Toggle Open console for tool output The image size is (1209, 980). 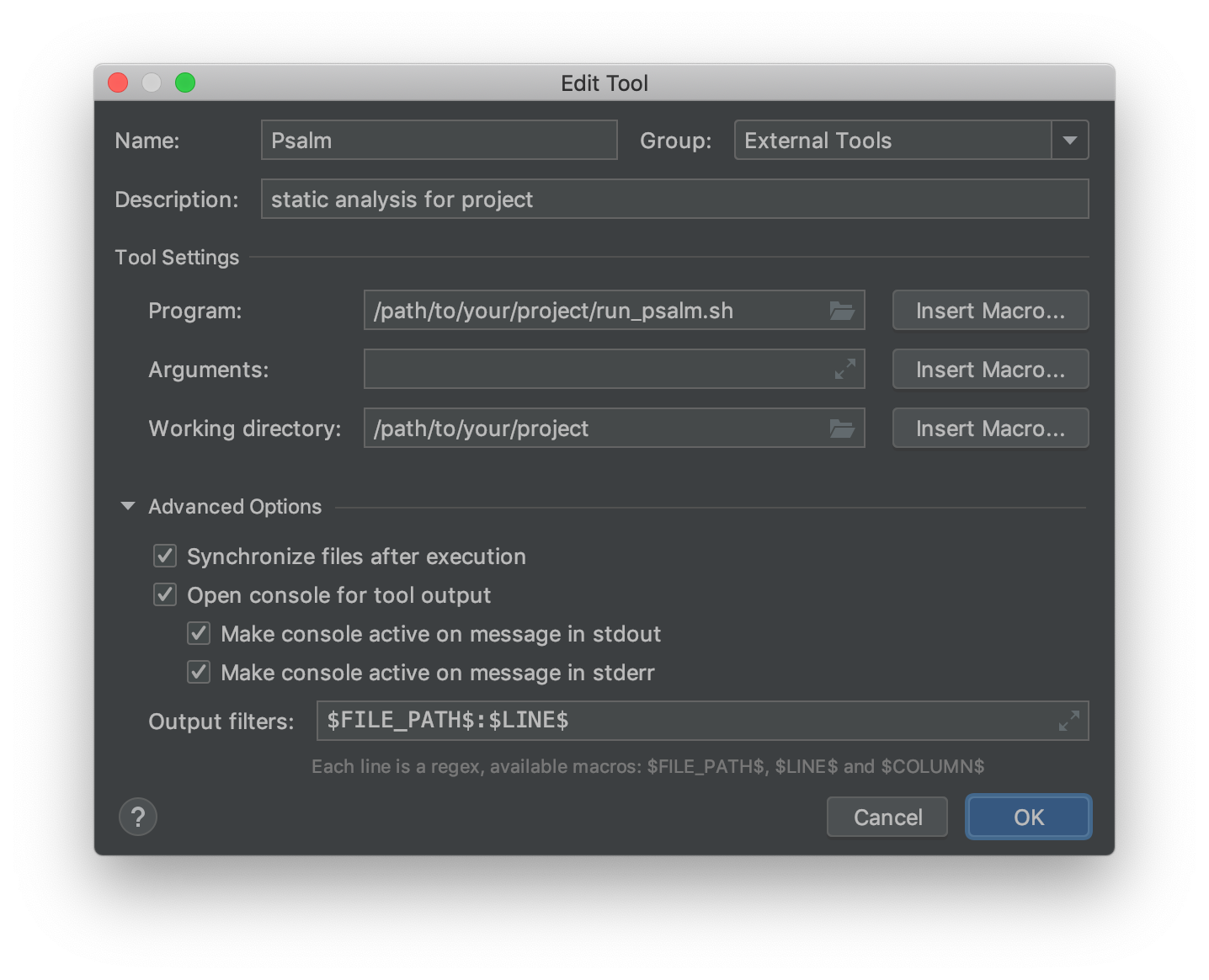(165, 594)
